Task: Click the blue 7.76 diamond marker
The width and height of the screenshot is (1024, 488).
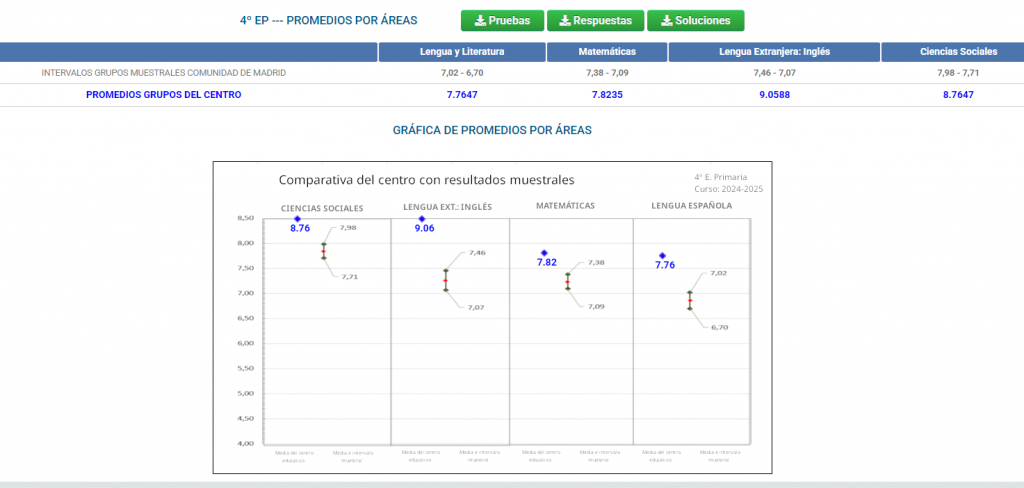Action: (662, 255)
